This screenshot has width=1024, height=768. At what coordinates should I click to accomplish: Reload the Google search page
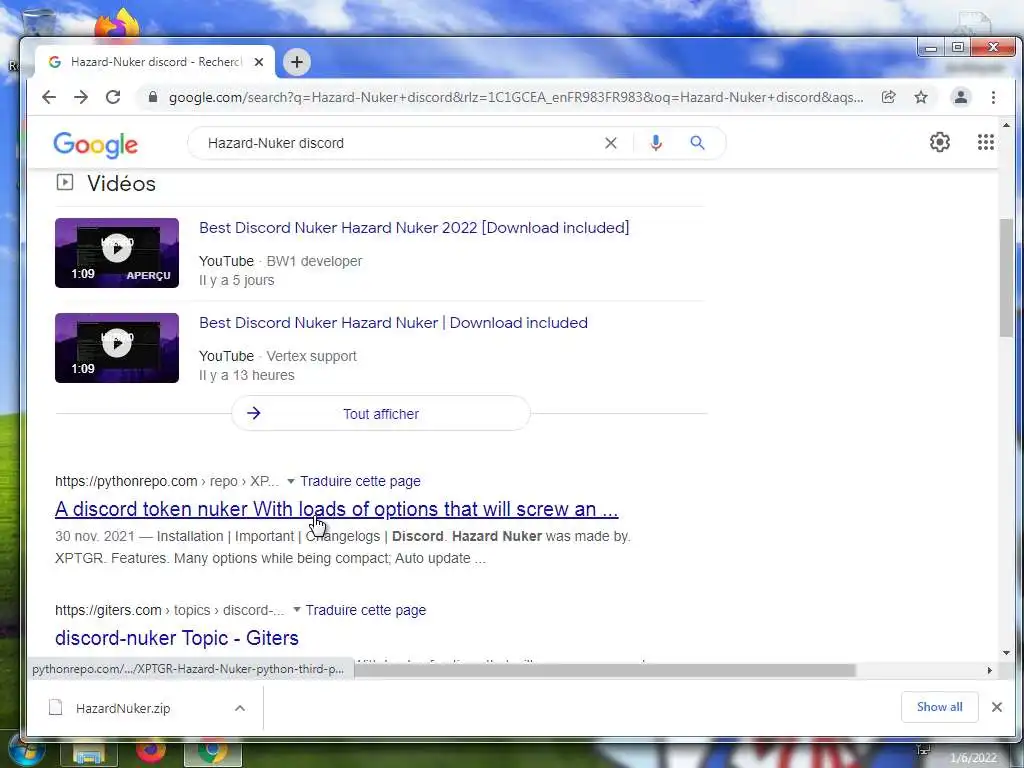pos(113,97)
